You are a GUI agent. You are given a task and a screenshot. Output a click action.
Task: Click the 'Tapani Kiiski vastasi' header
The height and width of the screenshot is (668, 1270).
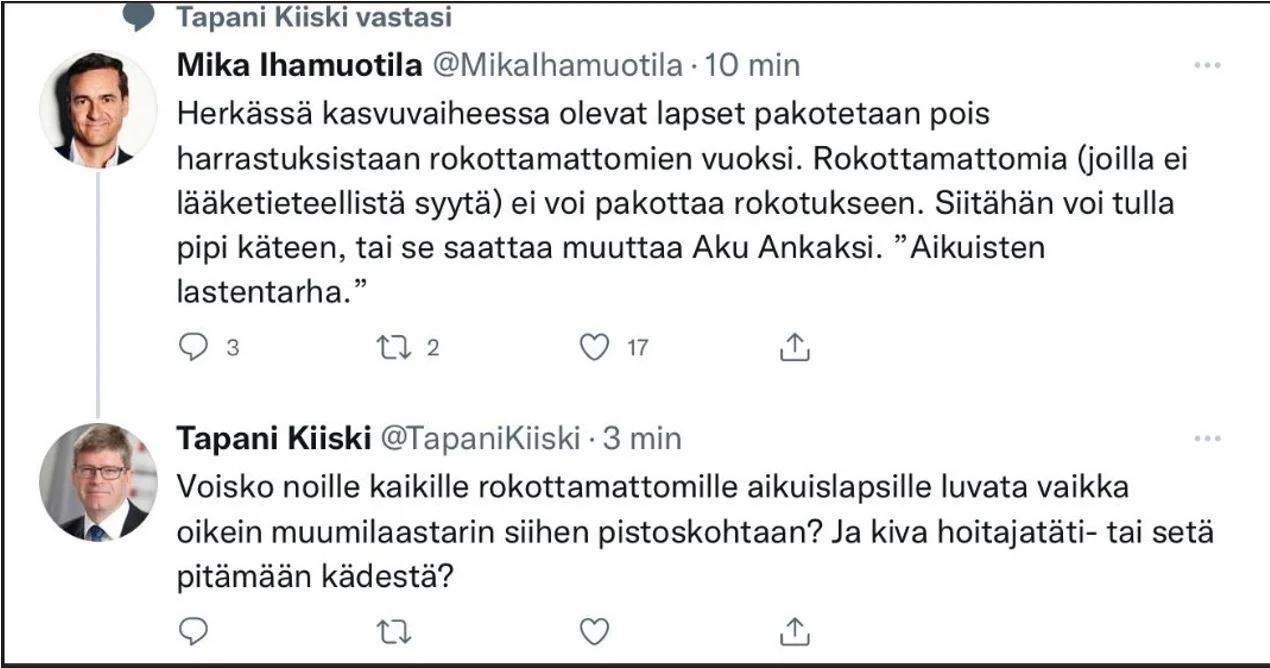click(x=314, y=17)
